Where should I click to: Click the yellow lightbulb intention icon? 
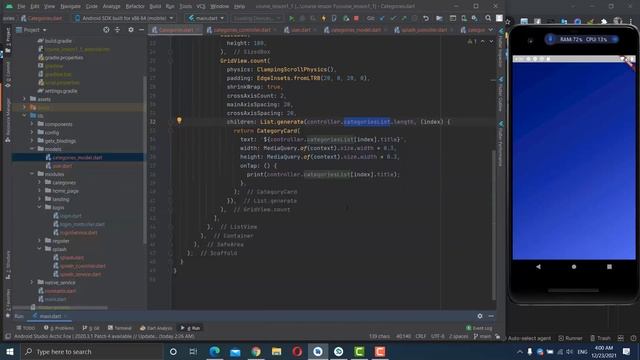179,120
